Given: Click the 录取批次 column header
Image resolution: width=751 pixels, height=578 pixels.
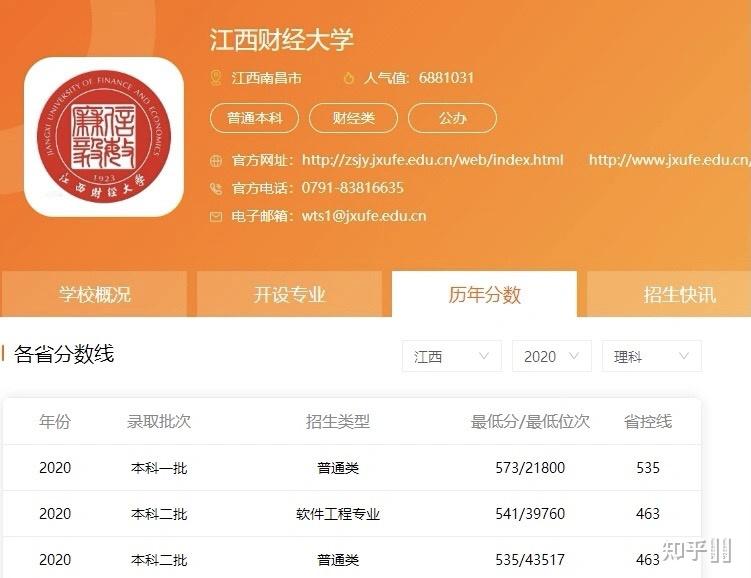Looking at the screenshot, I should pyautogui.click(x=159, y=421).
